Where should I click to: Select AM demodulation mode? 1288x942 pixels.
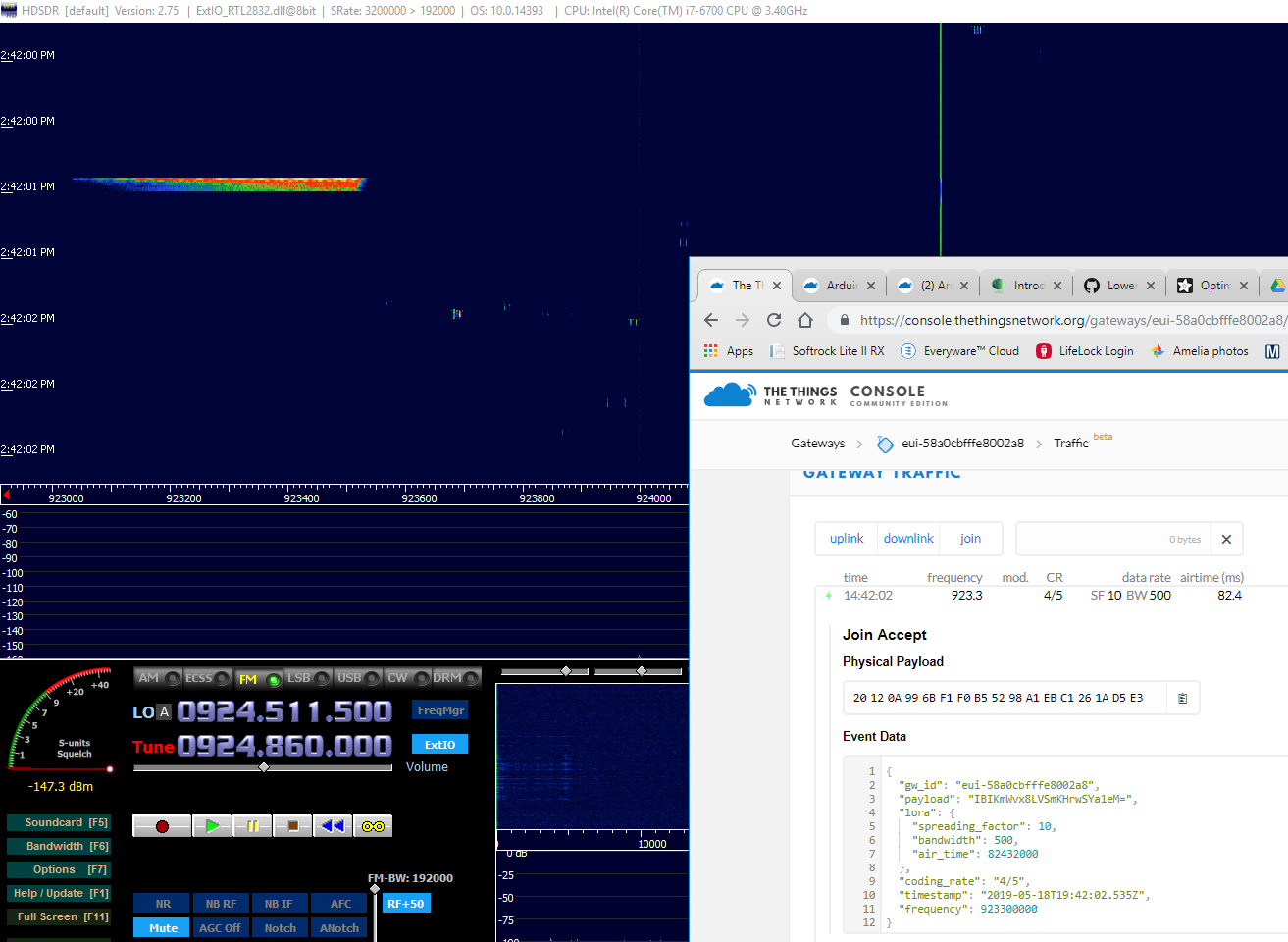pos(158,678)
